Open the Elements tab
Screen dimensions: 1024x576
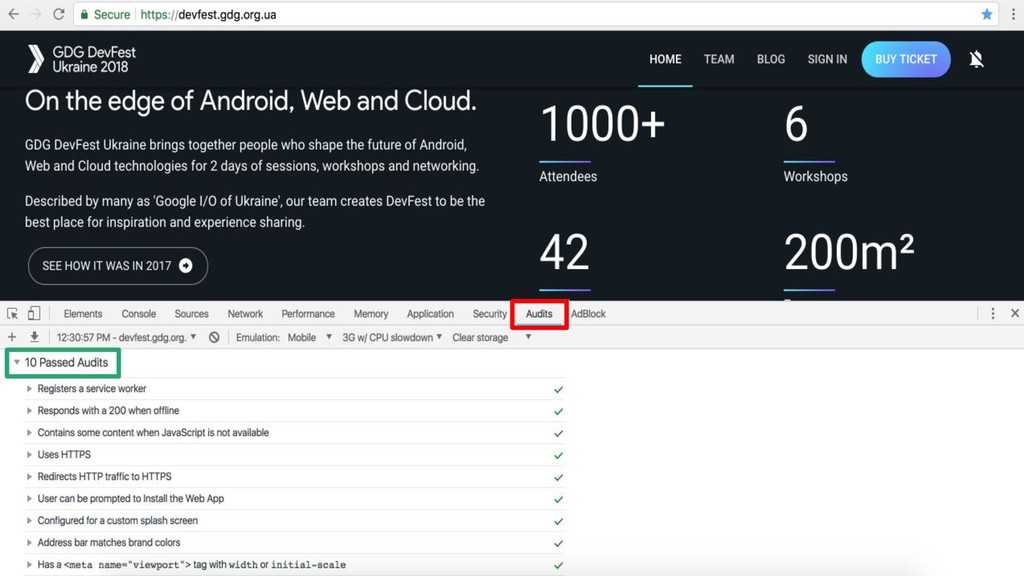click(83, 313)
